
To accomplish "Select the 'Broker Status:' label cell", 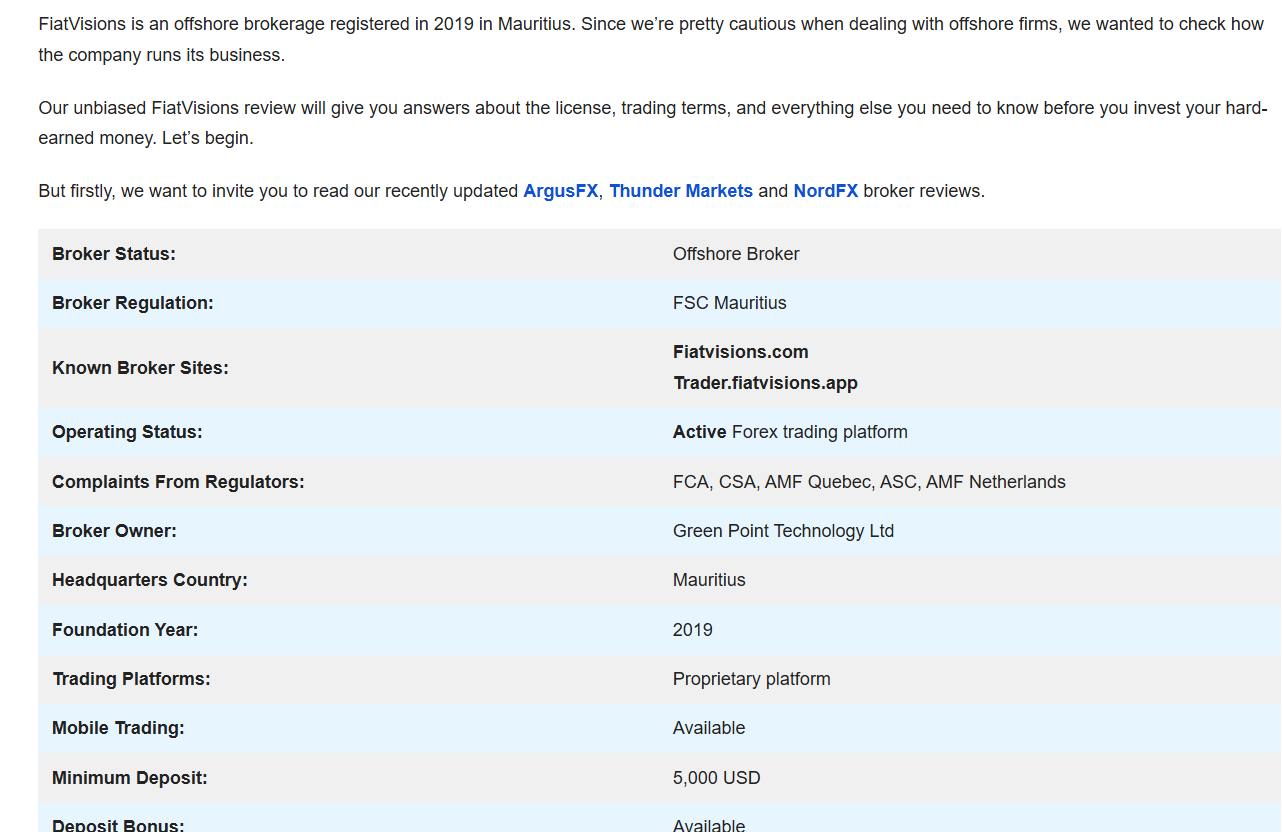I will [113, 254].
